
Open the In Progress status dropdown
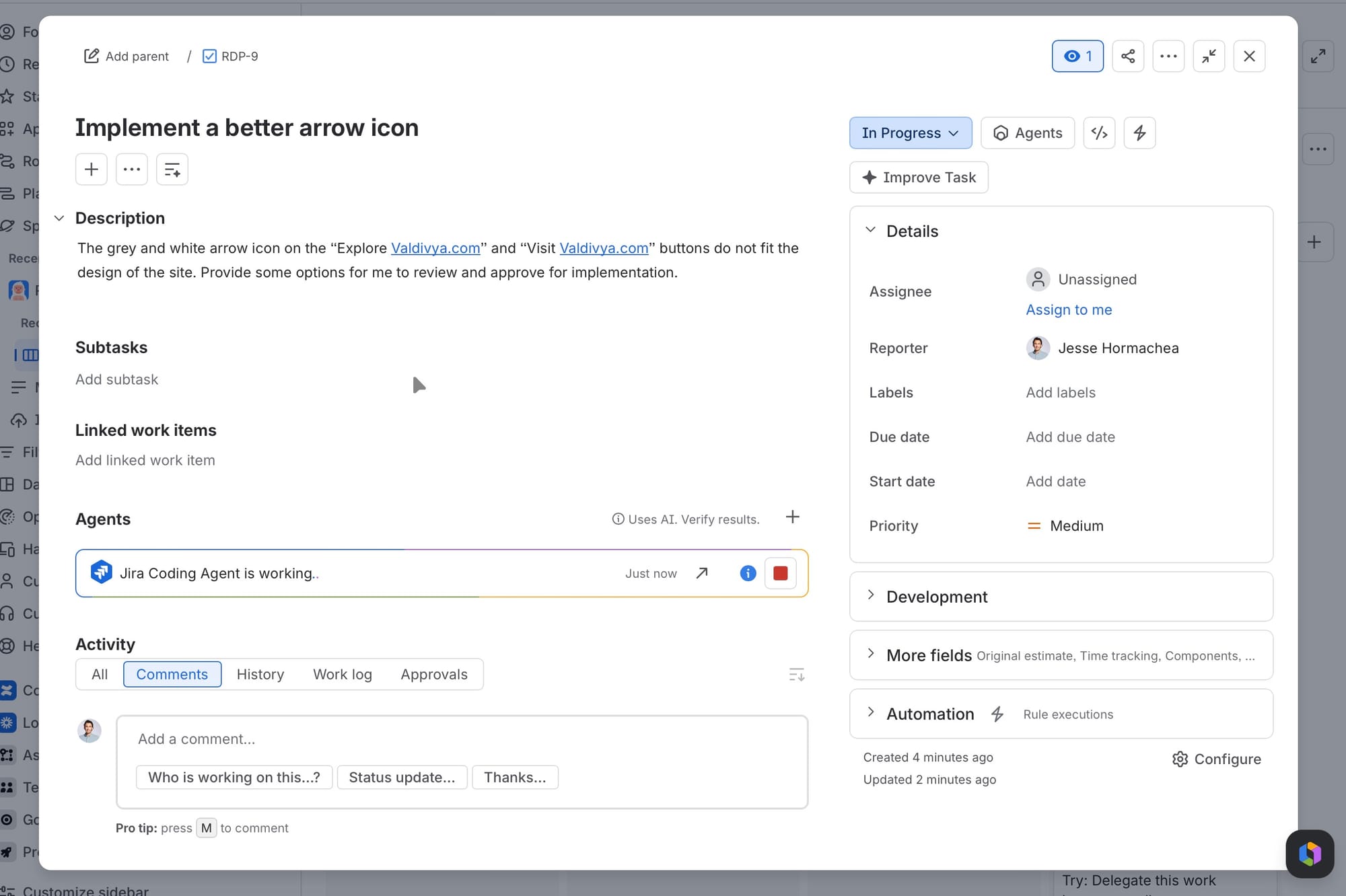pyautogui.click(x=911, y=133)
